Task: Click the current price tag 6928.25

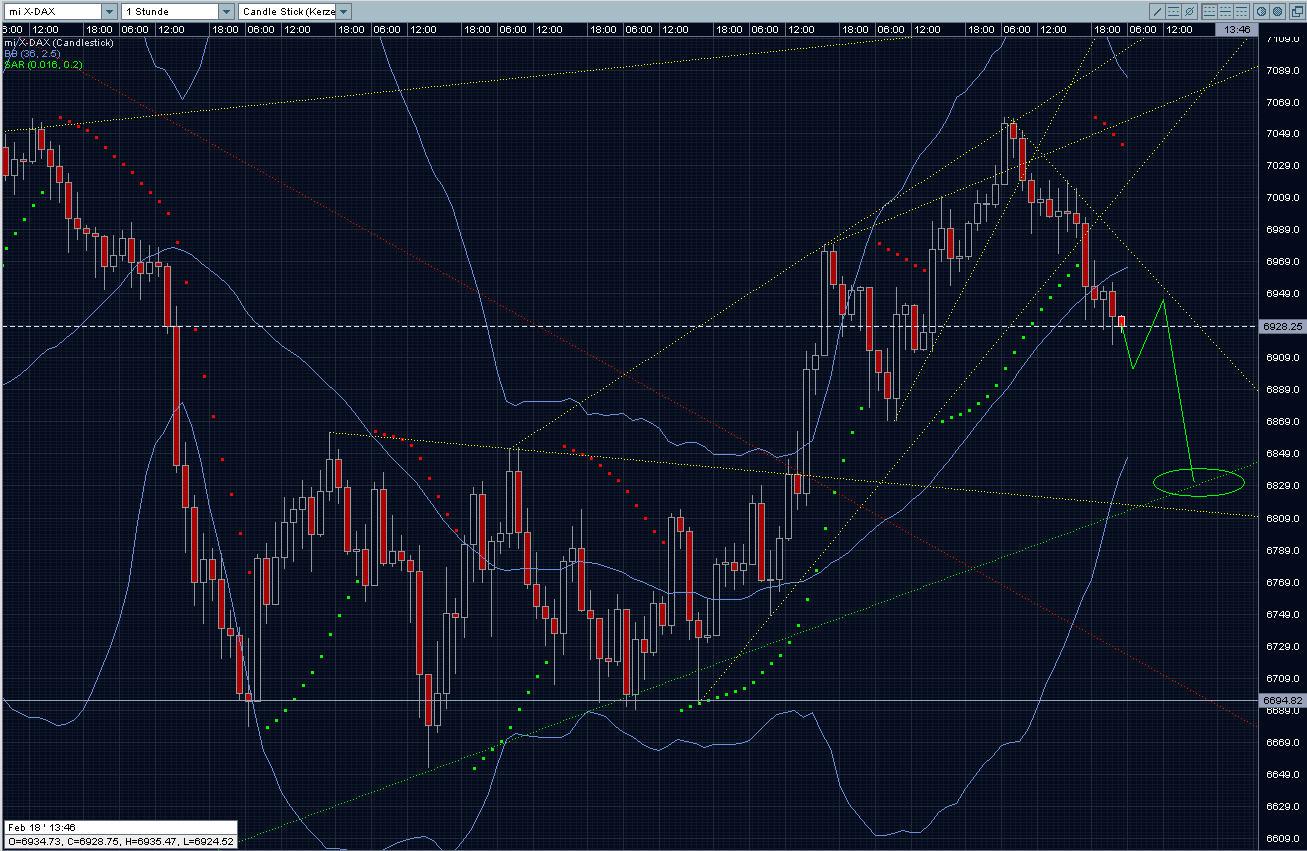Action: (x=1282, y=326)
